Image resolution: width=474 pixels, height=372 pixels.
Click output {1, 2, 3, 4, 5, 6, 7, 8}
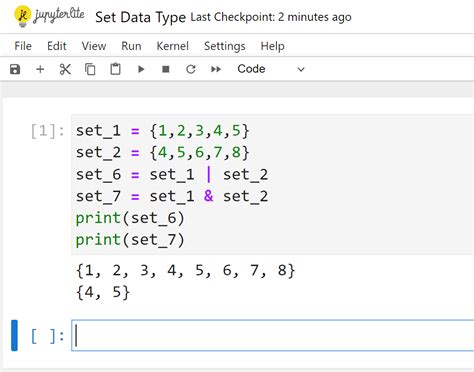[x=186, y=270]
